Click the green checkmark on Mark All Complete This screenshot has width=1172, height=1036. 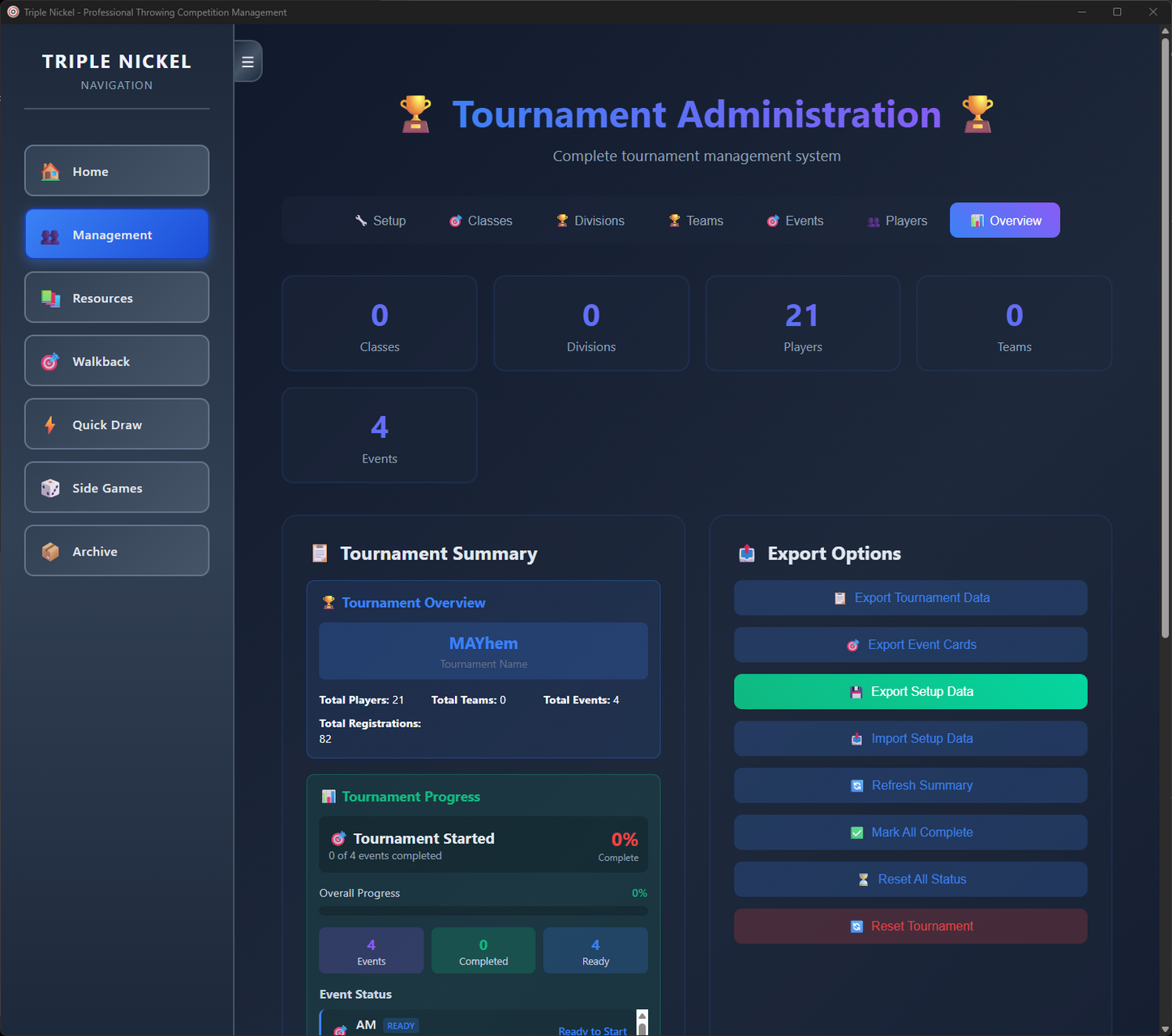coord(856,832)
